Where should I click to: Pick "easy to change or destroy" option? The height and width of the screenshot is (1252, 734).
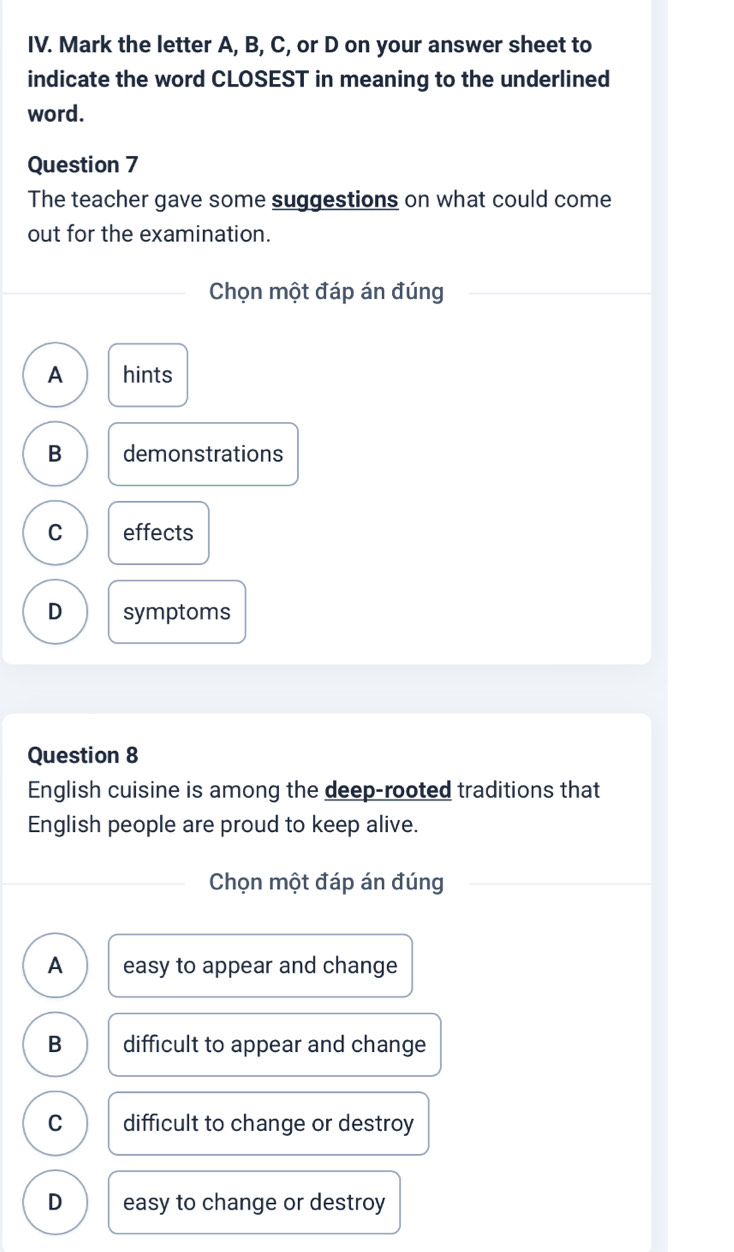254,1203
